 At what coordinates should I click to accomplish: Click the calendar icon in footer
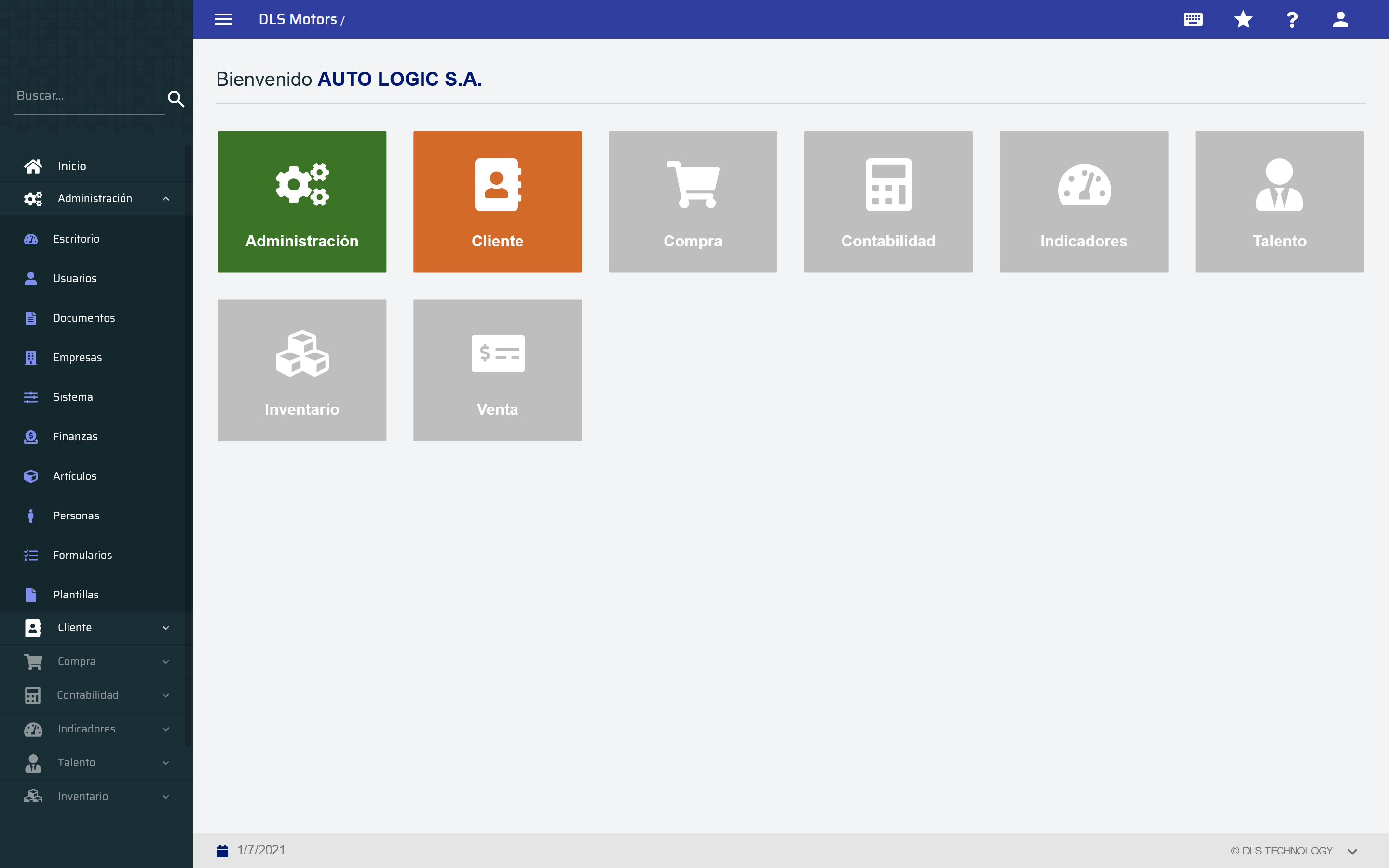click(222, 850)
